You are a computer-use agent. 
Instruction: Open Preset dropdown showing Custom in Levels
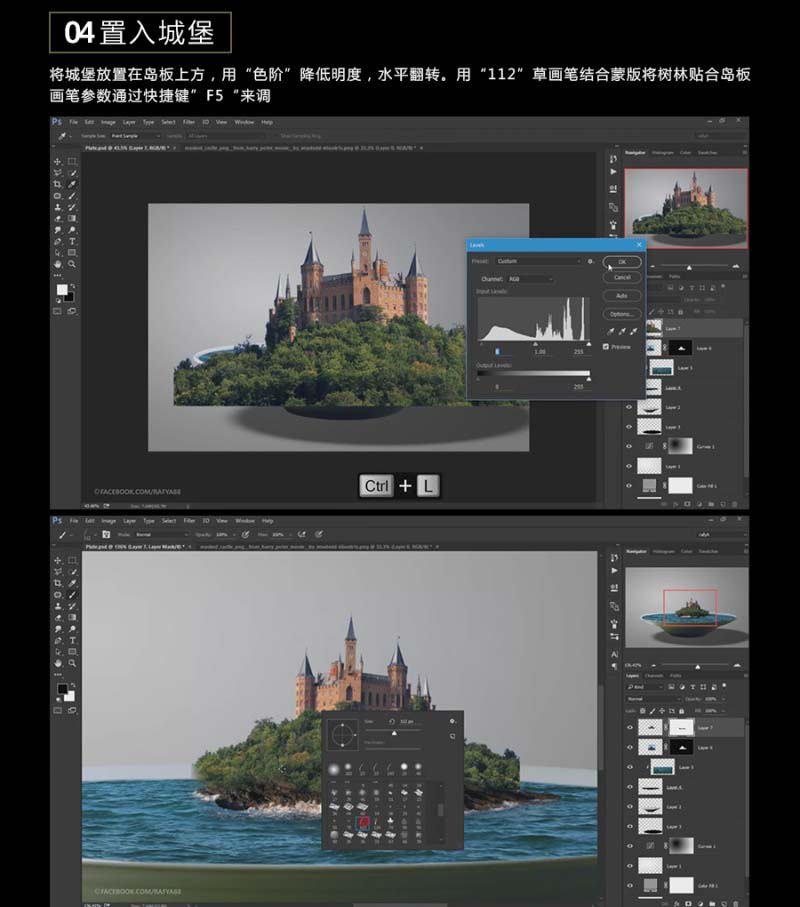[538, 261]
